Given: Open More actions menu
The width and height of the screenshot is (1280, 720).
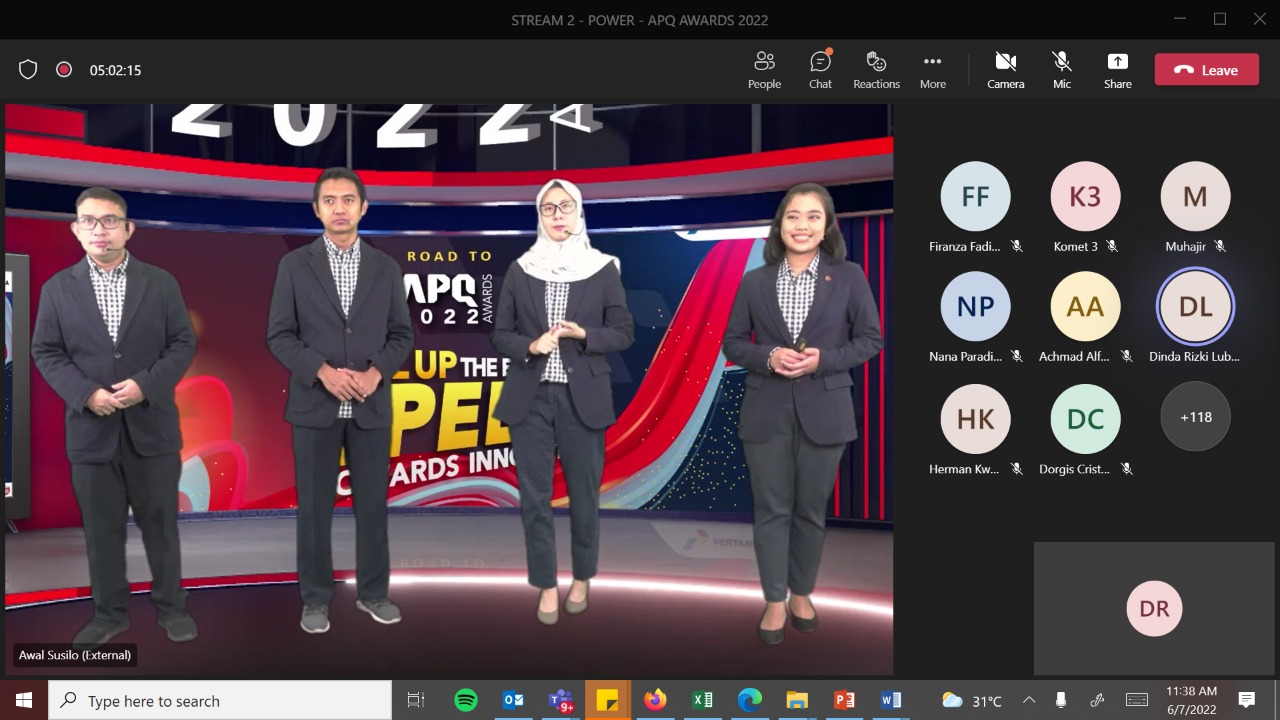Looking at the screenshot, I should point(932,70).
